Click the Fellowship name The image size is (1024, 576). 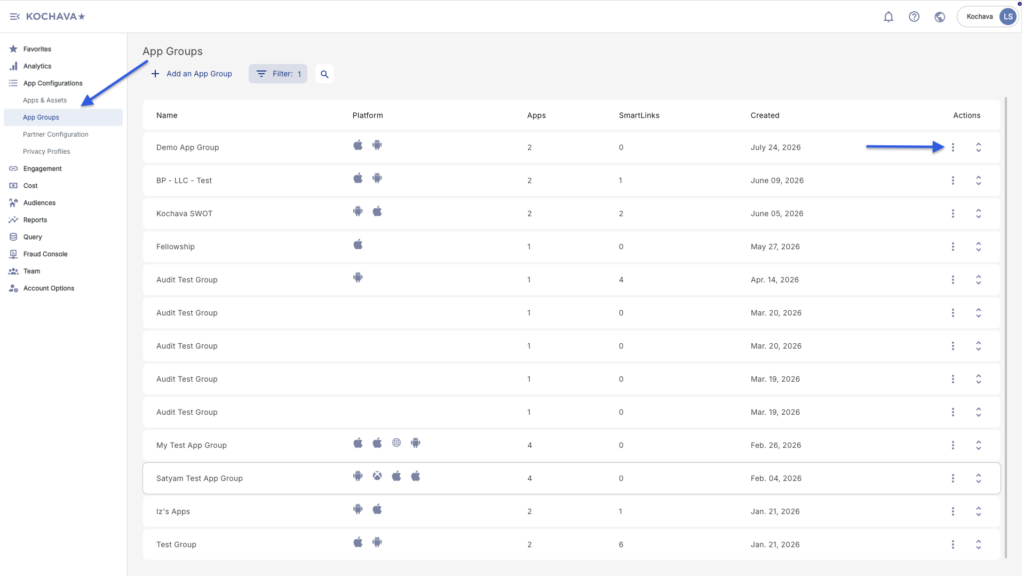[175, 247]
